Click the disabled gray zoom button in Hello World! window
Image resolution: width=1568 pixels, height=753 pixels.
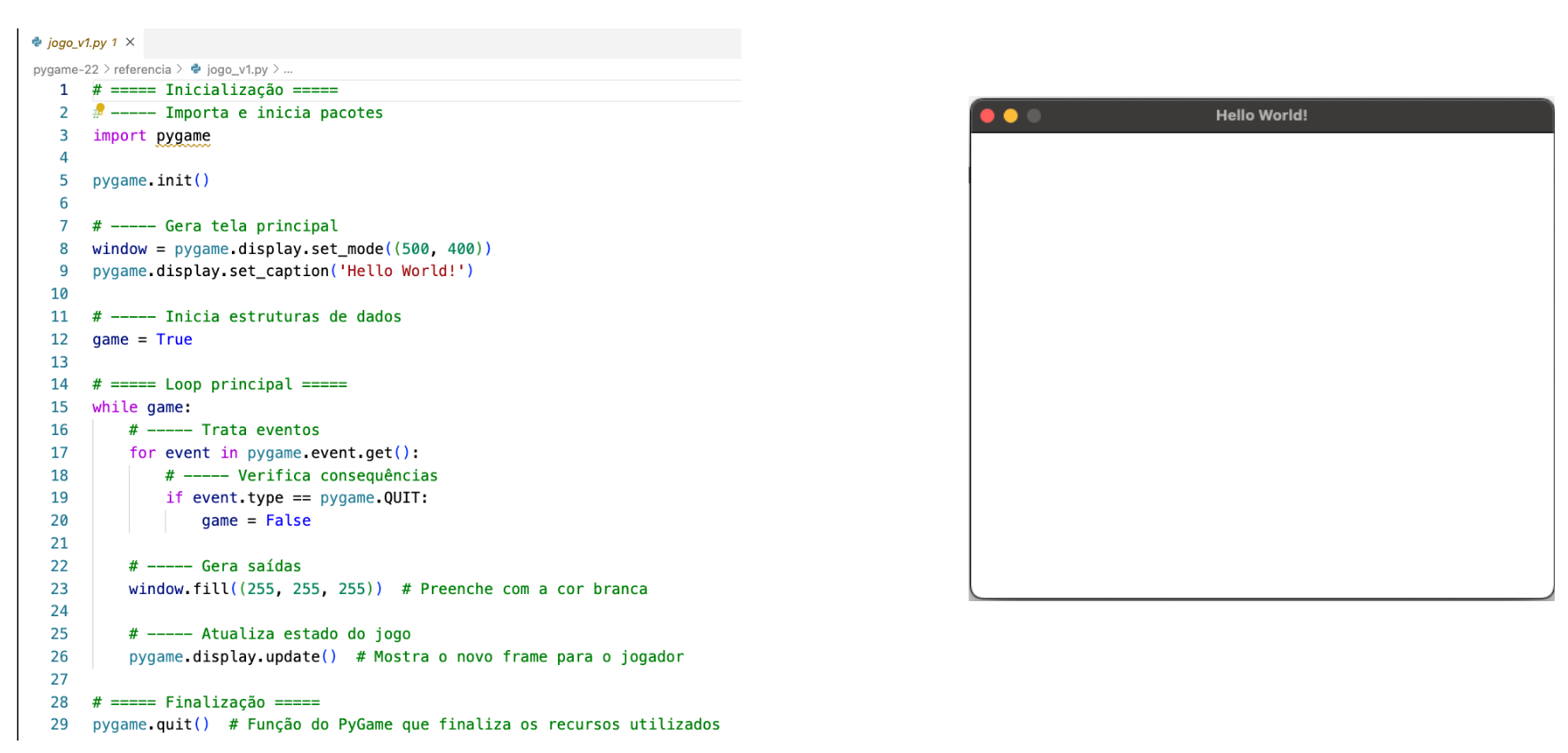click(x=1034, y=115)
